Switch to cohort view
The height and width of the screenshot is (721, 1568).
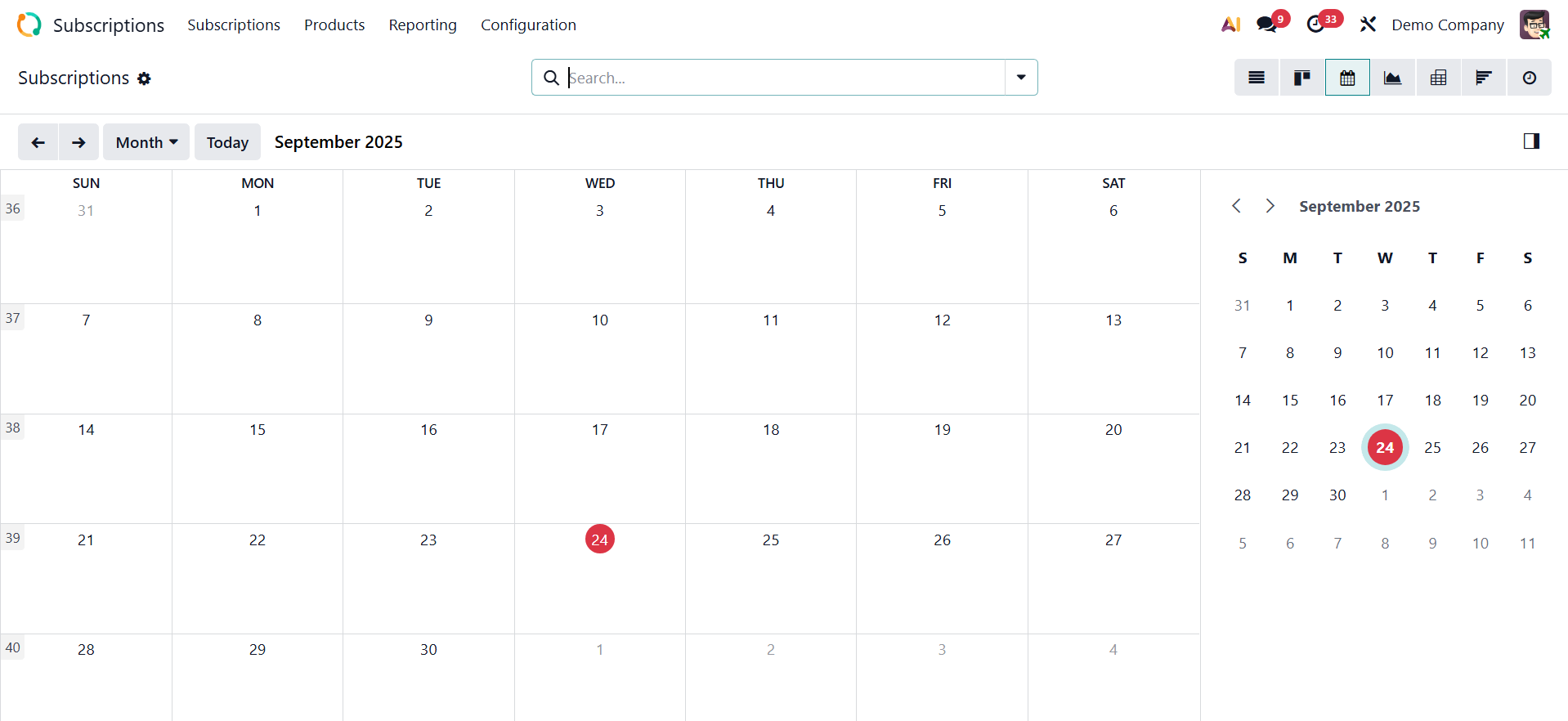point(1483,78)
